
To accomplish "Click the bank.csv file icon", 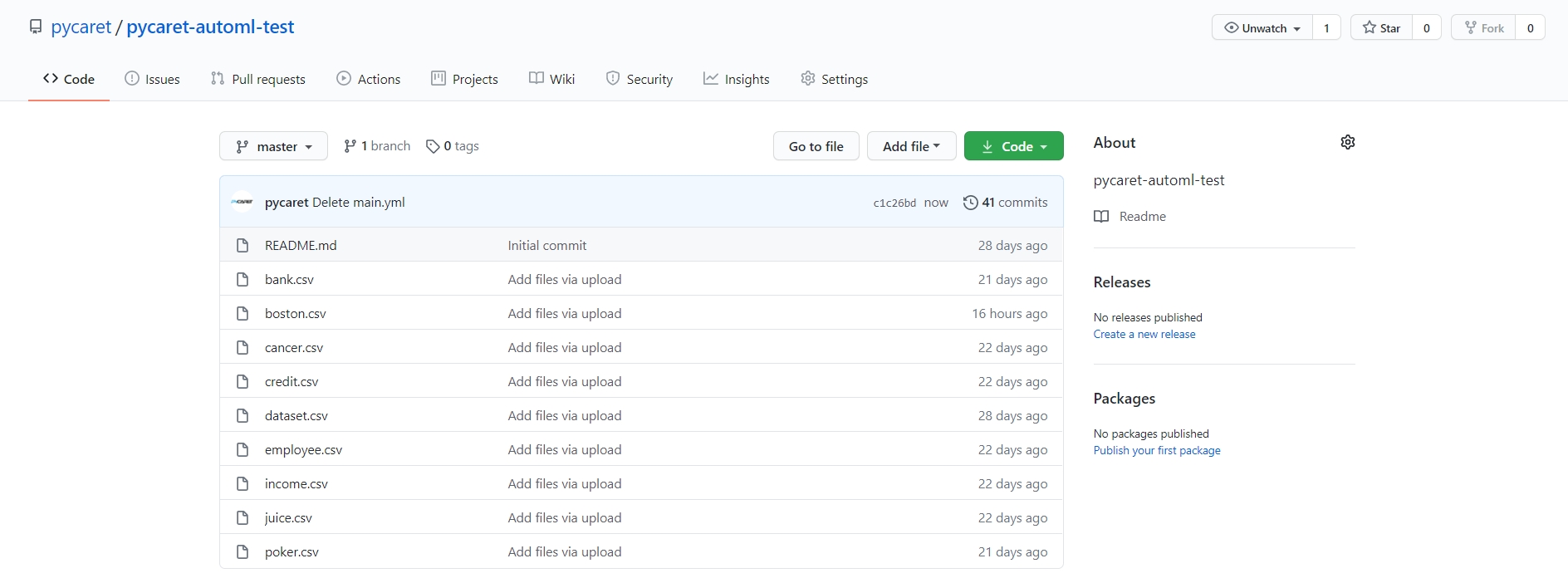I will coord(243,280).
